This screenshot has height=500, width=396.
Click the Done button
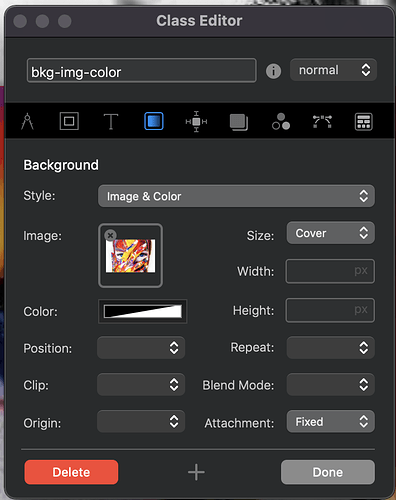point(328,472)
